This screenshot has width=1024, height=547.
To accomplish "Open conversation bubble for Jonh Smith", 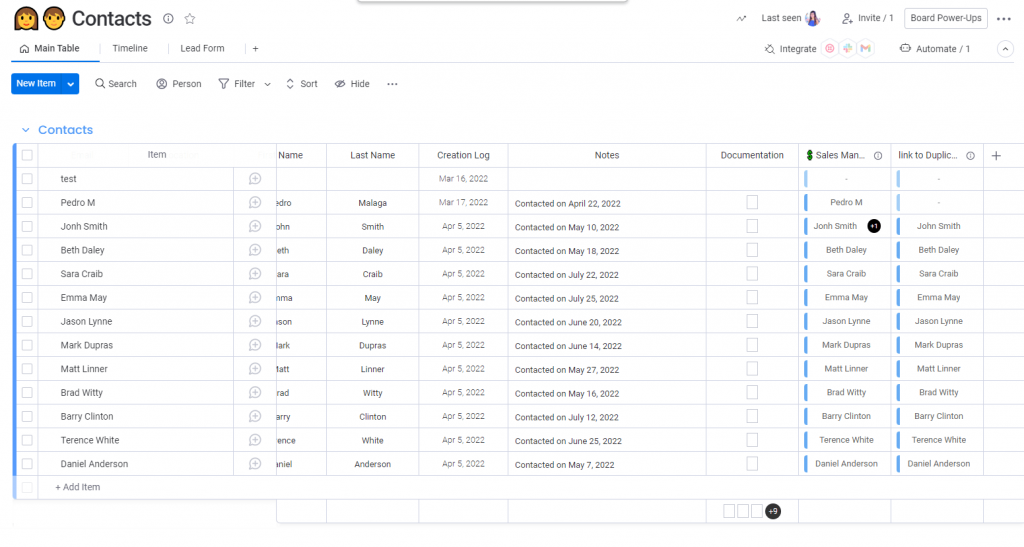I will point(255,227).
